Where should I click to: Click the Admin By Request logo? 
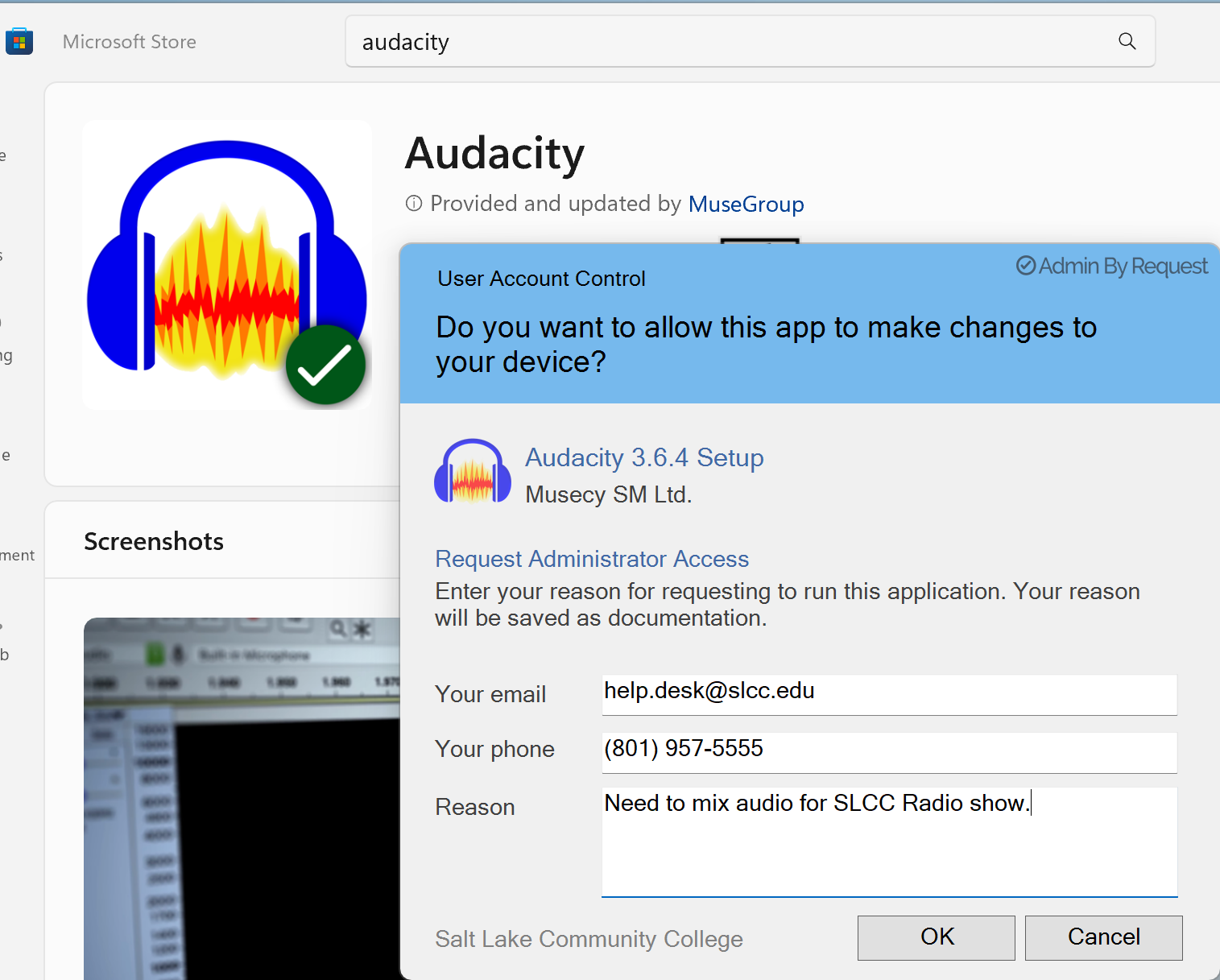click(1111, 266)
